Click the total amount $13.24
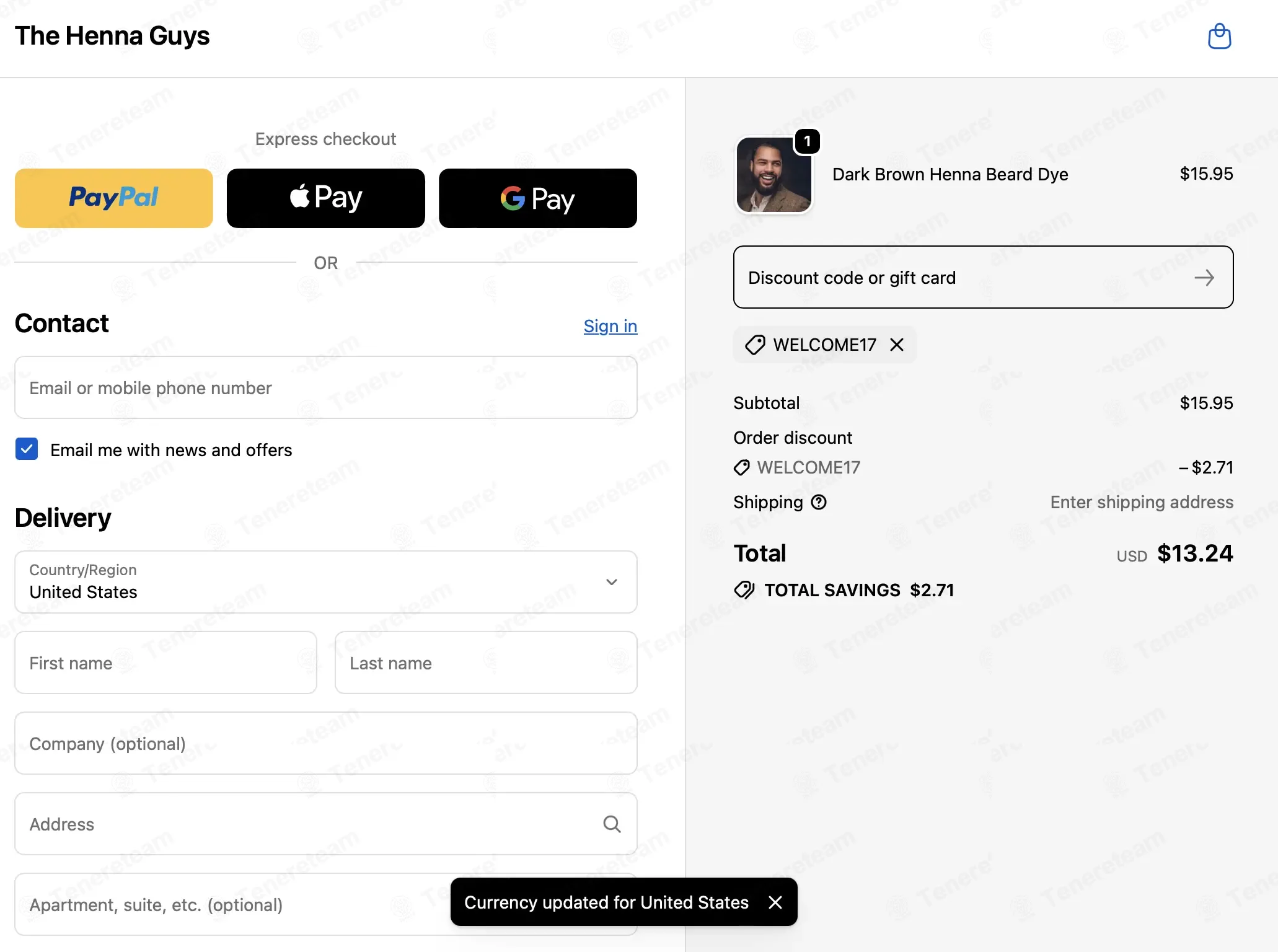Screen dimensions: 1278x952 1195,553
